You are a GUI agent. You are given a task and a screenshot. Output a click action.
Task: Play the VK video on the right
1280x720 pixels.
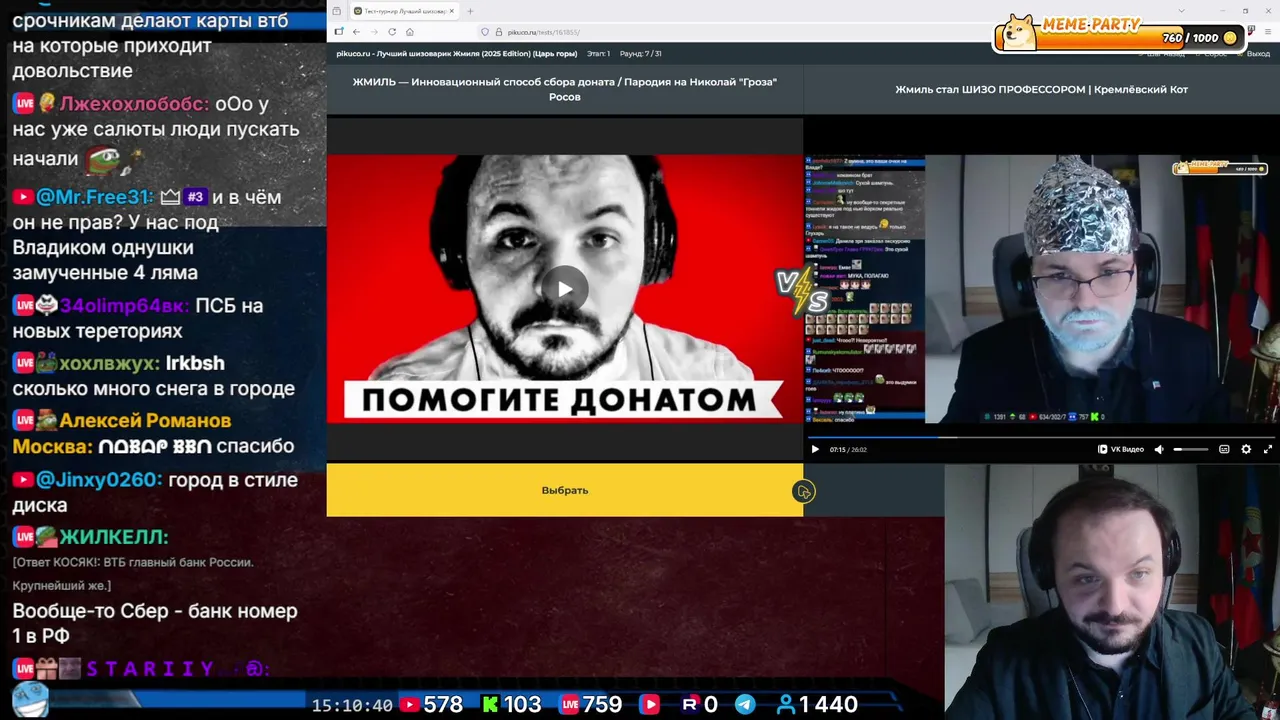click(815, 449)
